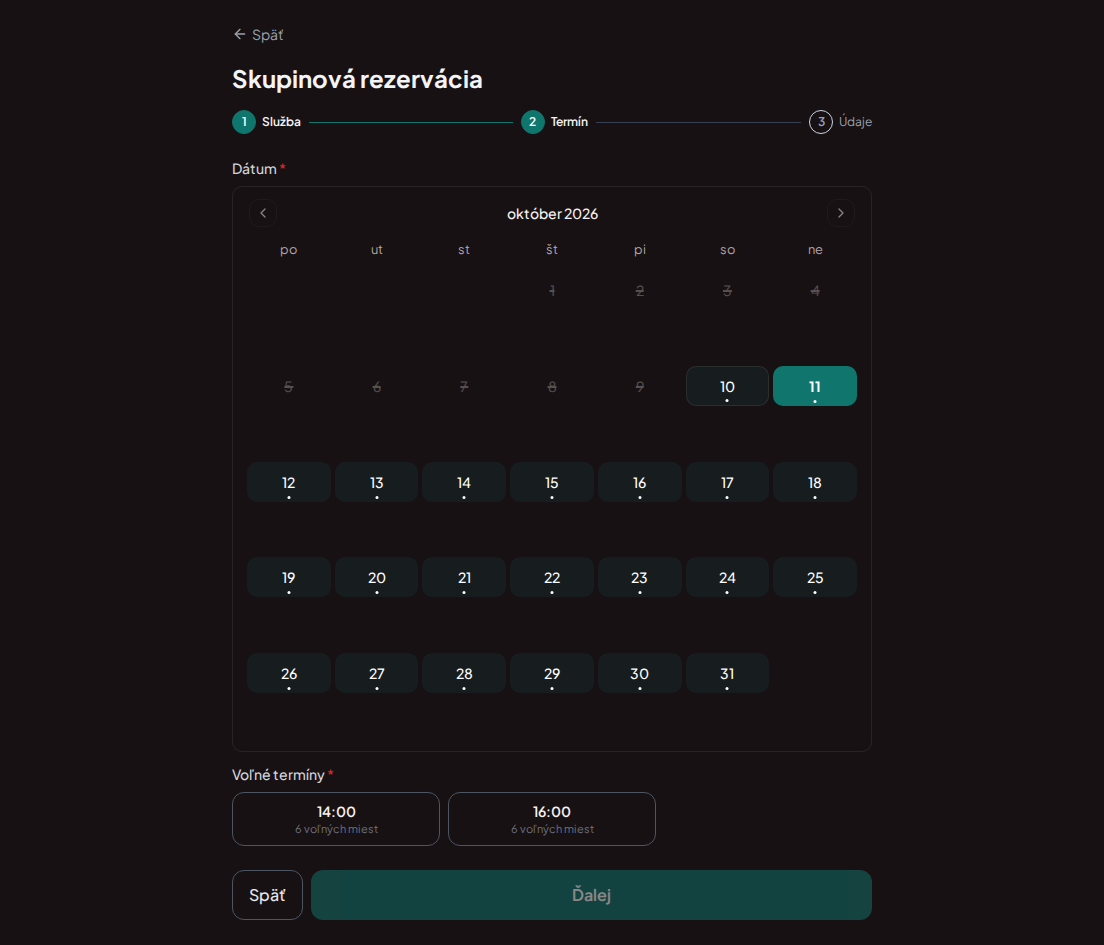
Task: Pick Monday 19 in the calendar
Action: [x=289, y=577]
